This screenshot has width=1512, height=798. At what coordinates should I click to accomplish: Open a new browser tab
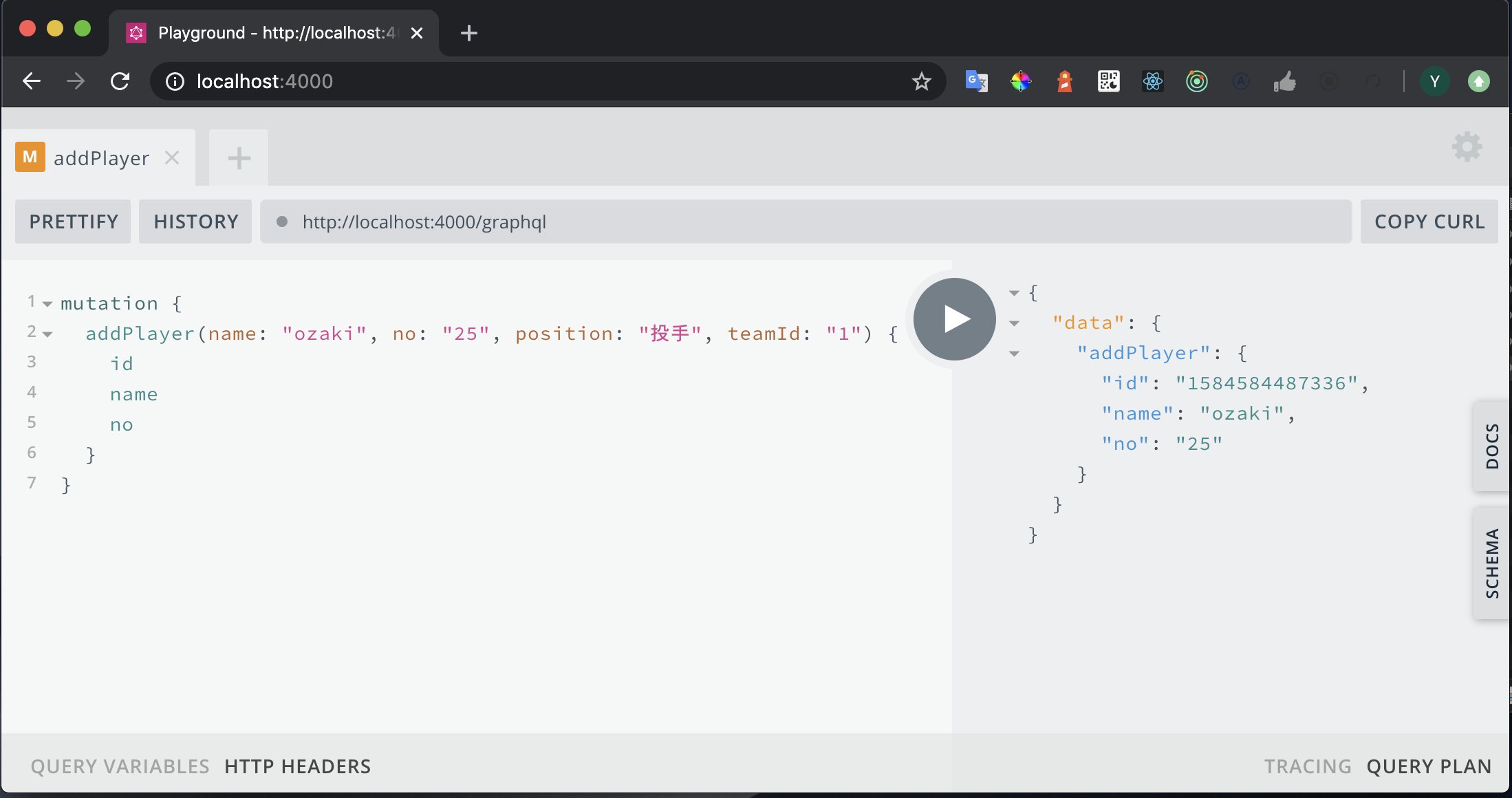click(469, 33)
